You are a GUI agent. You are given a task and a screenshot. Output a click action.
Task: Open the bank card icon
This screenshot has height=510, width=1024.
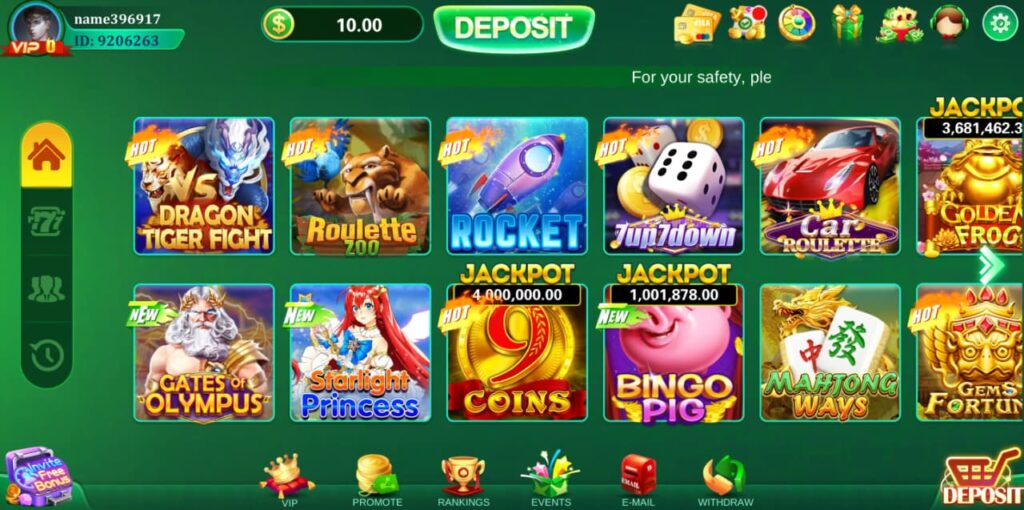point(696,24)
